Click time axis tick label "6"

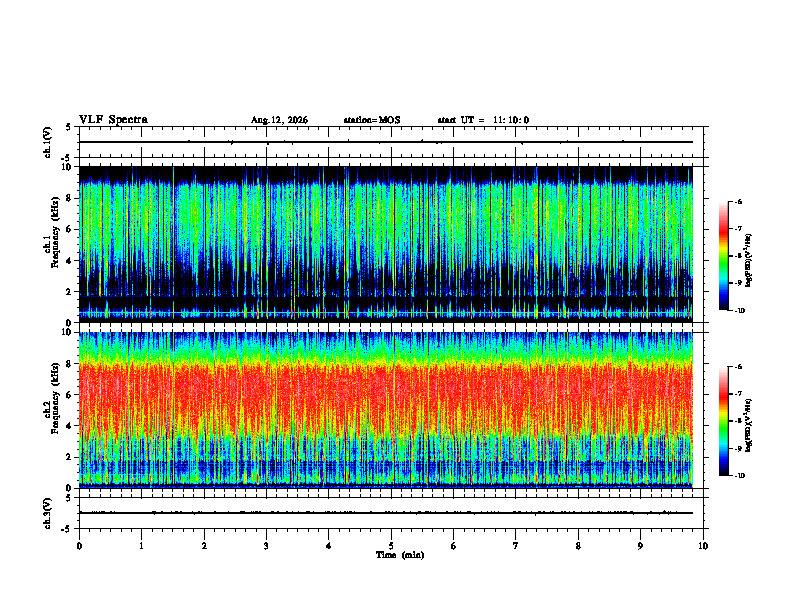point(454,546)
